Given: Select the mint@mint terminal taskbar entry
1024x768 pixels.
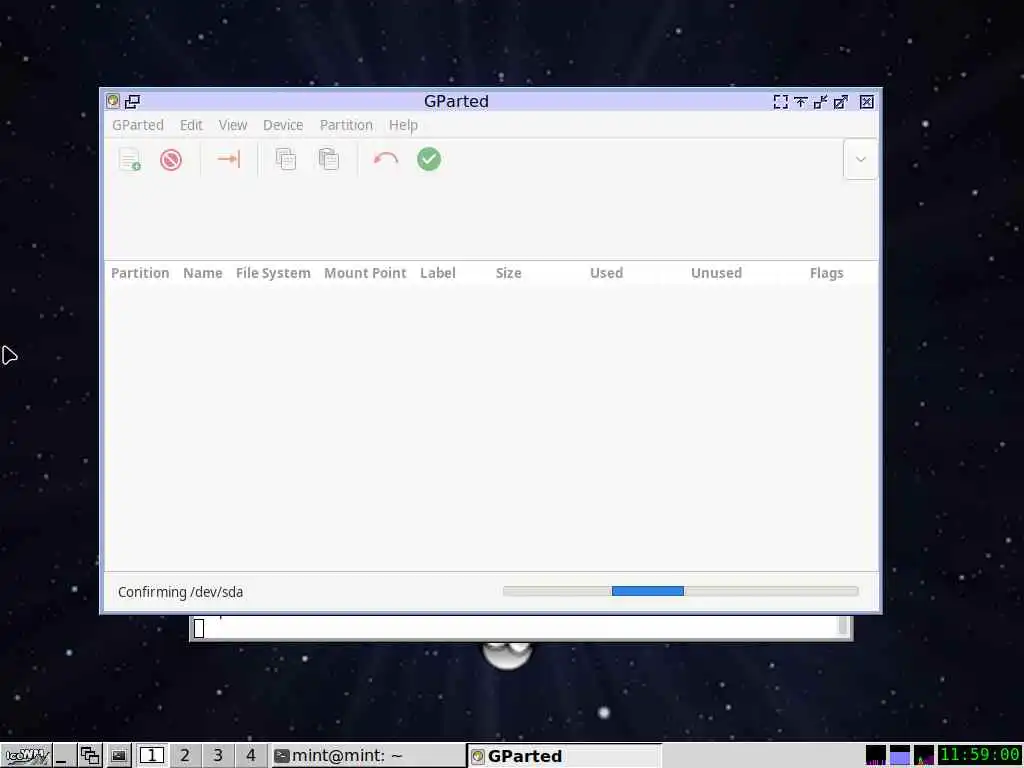Looking at the screenshot, I should pos(368,756).
